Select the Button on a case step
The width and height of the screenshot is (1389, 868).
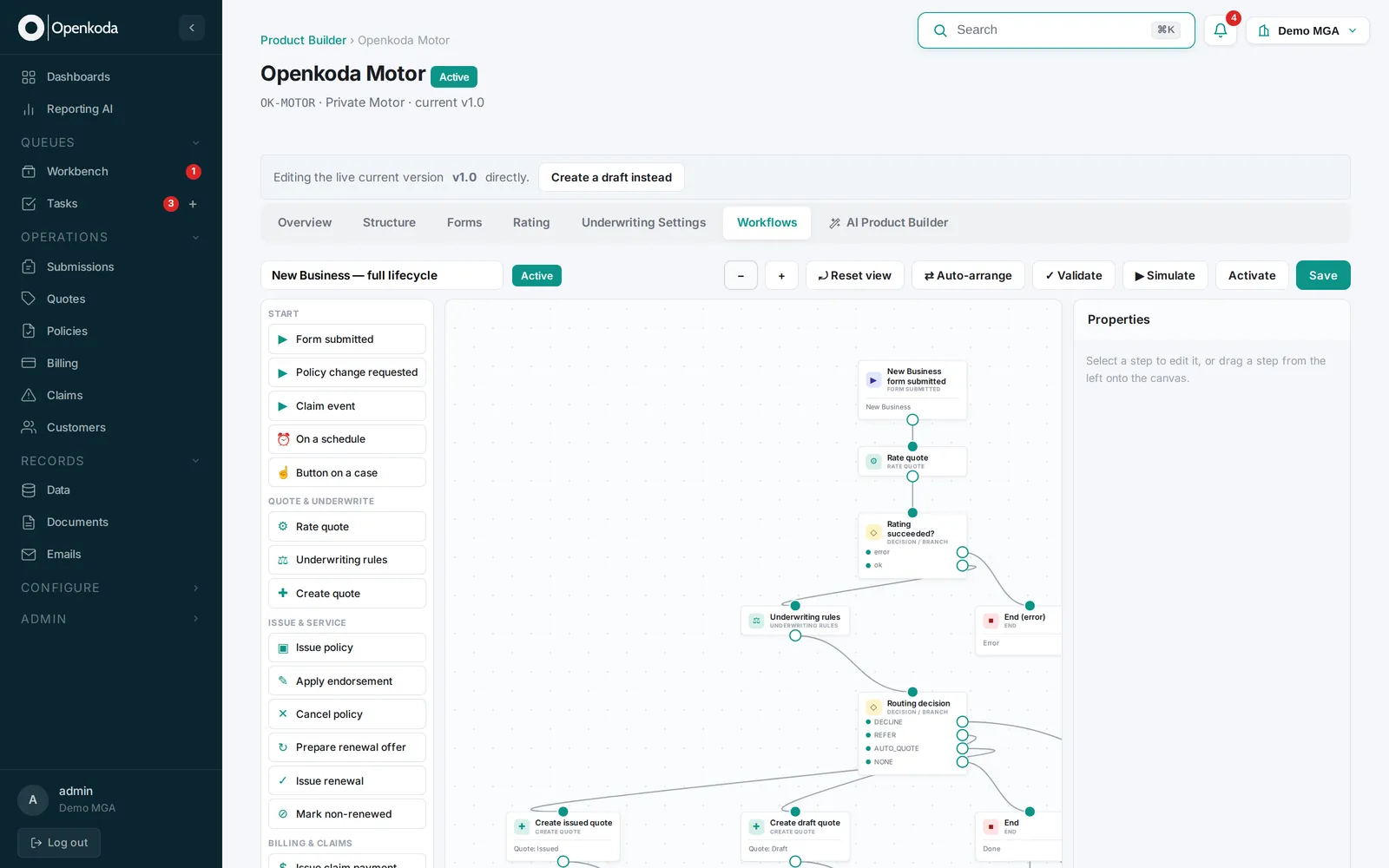click(x=347, y=473)
